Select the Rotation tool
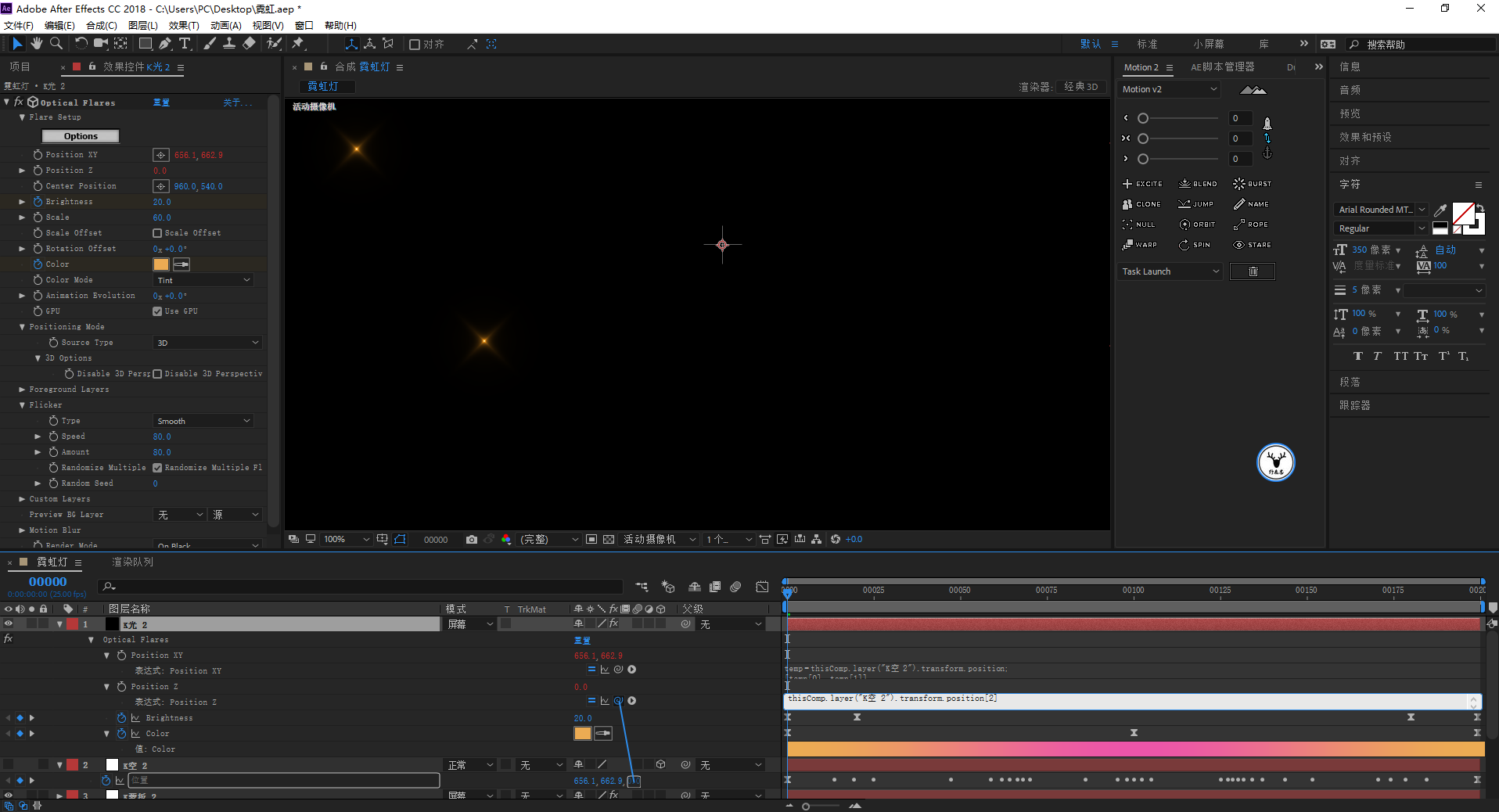Screen dimensions: 1499x812 point(81,44)
